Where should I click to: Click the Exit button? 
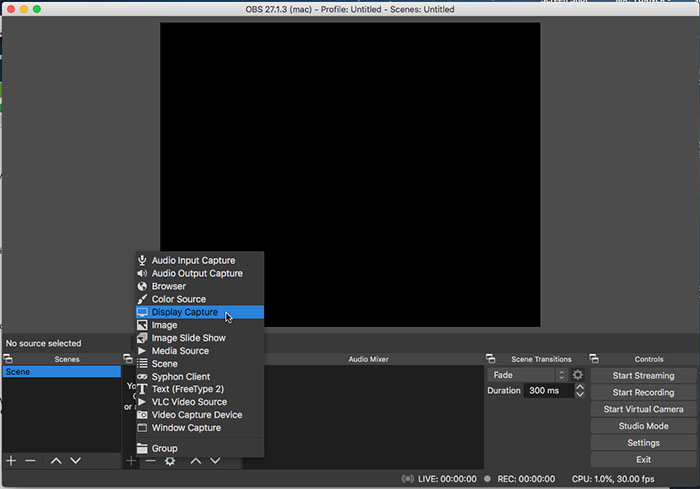(x=643, y=460)
